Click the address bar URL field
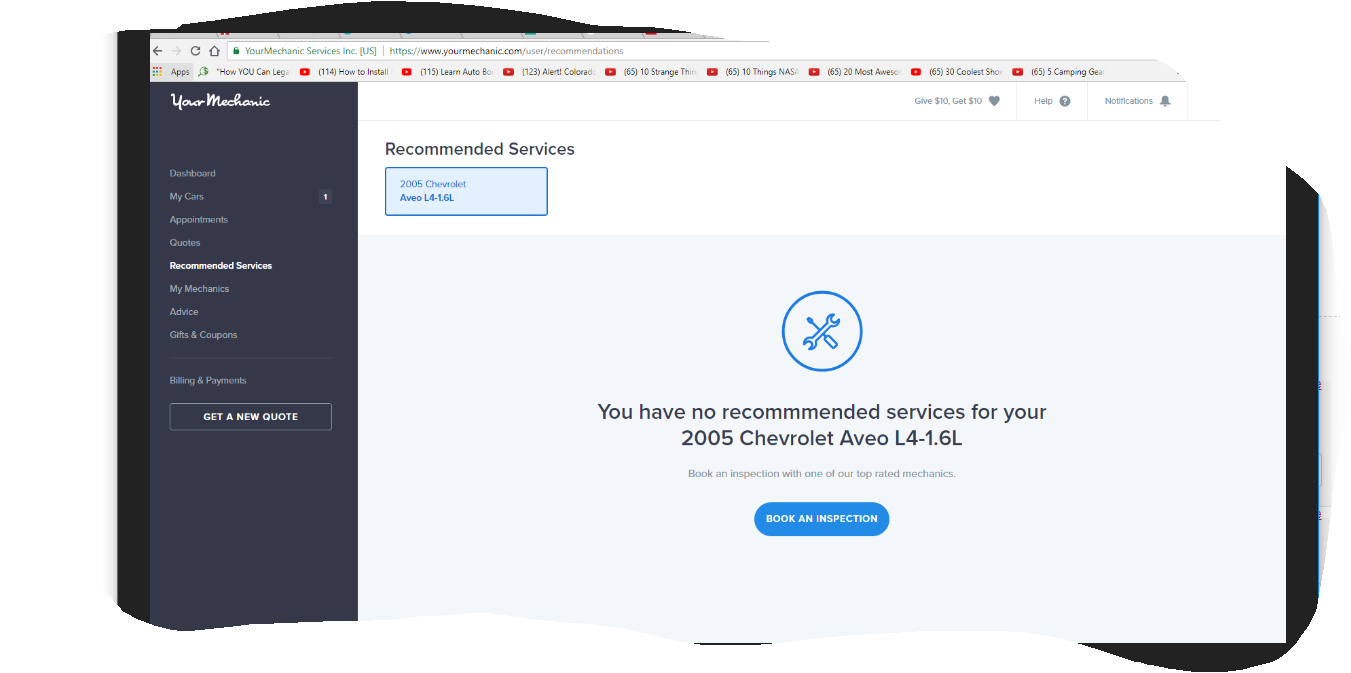Viewport: 1351px width, 673px height. pos(505,51)
